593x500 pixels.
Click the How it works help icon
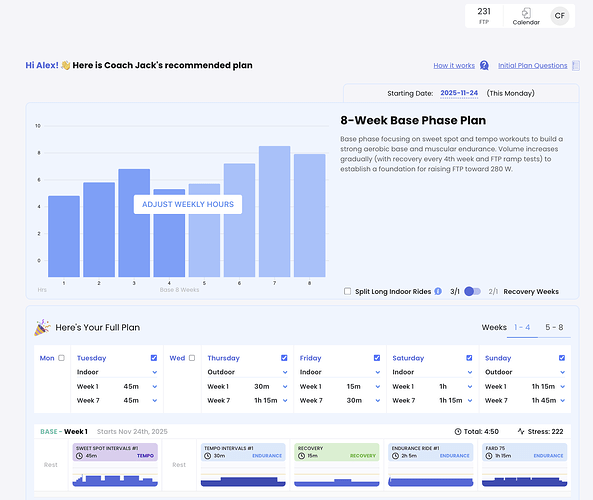484,65
